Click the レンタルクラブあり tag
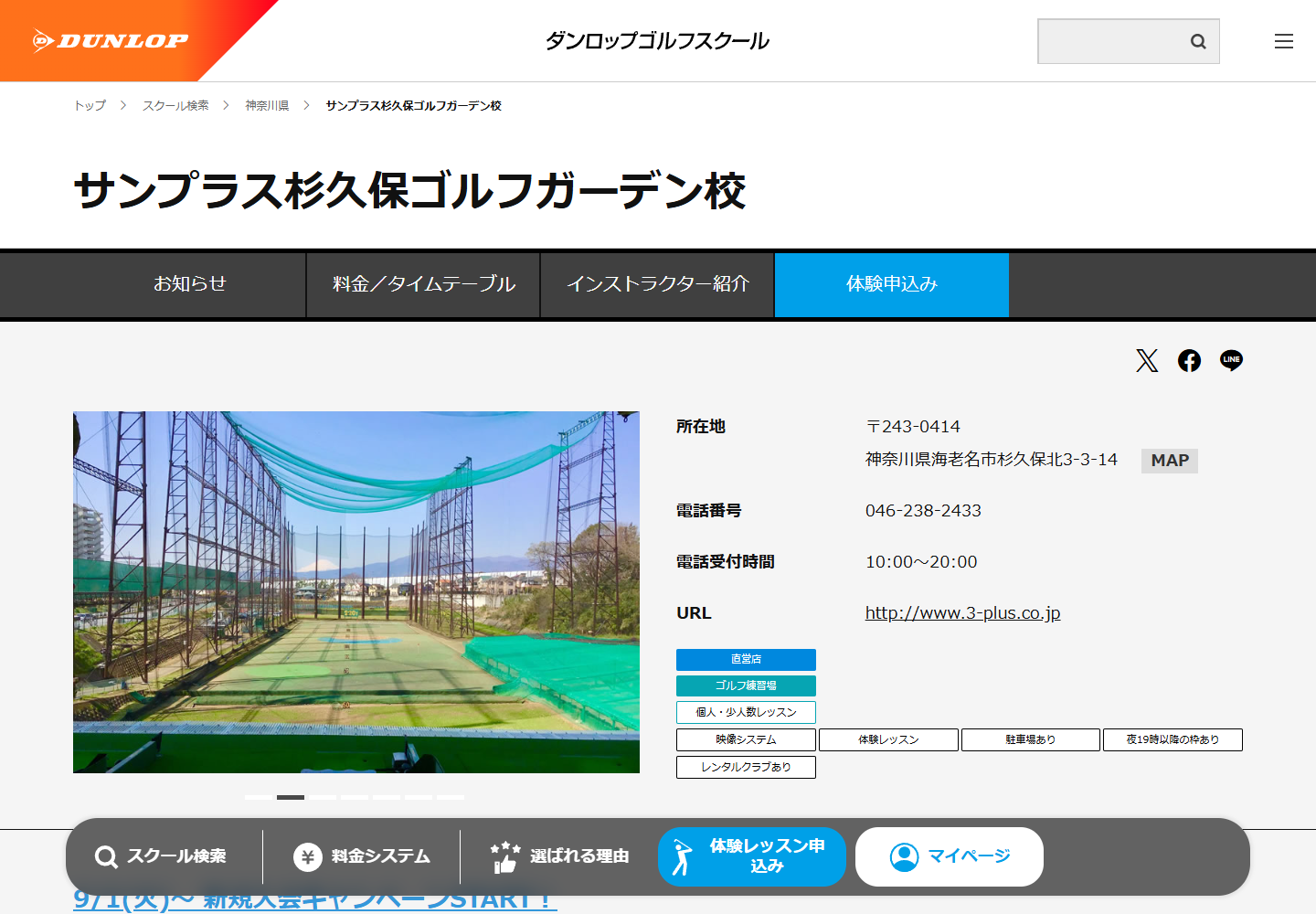This screenshot has height=914, width=1316. 746,767
